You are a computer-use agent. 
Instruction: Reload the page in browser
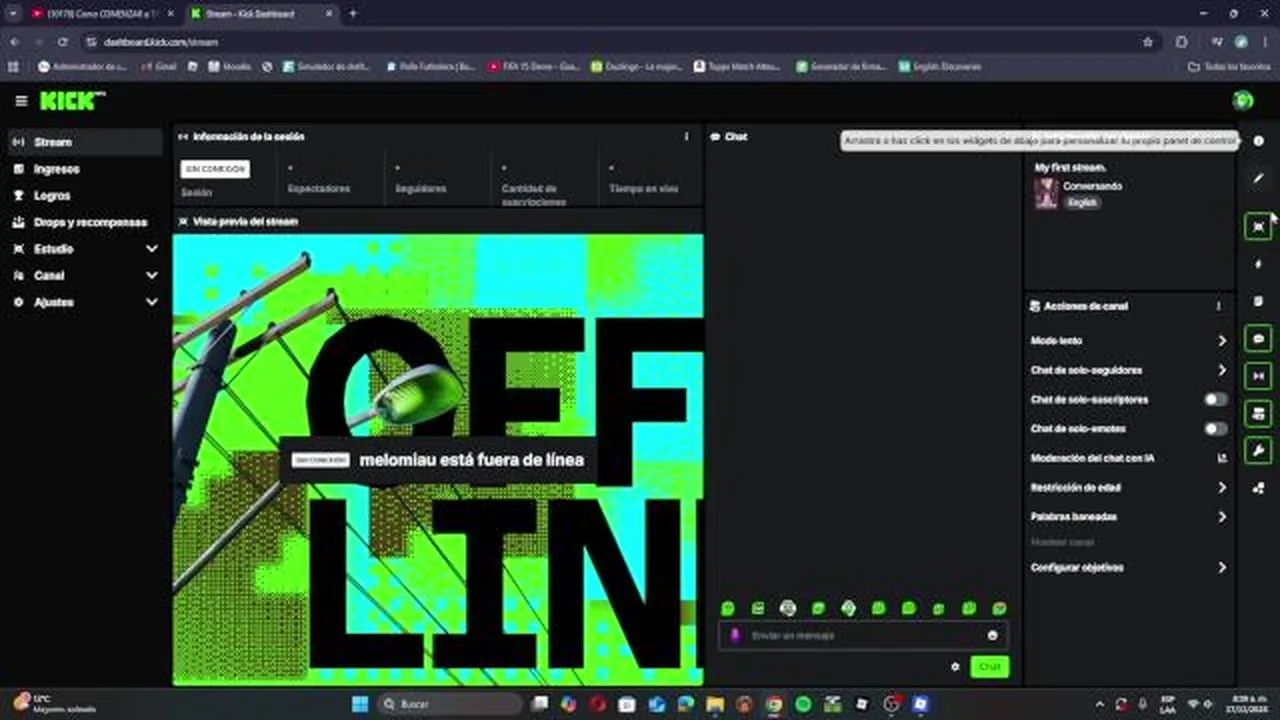tap(63, 42)
